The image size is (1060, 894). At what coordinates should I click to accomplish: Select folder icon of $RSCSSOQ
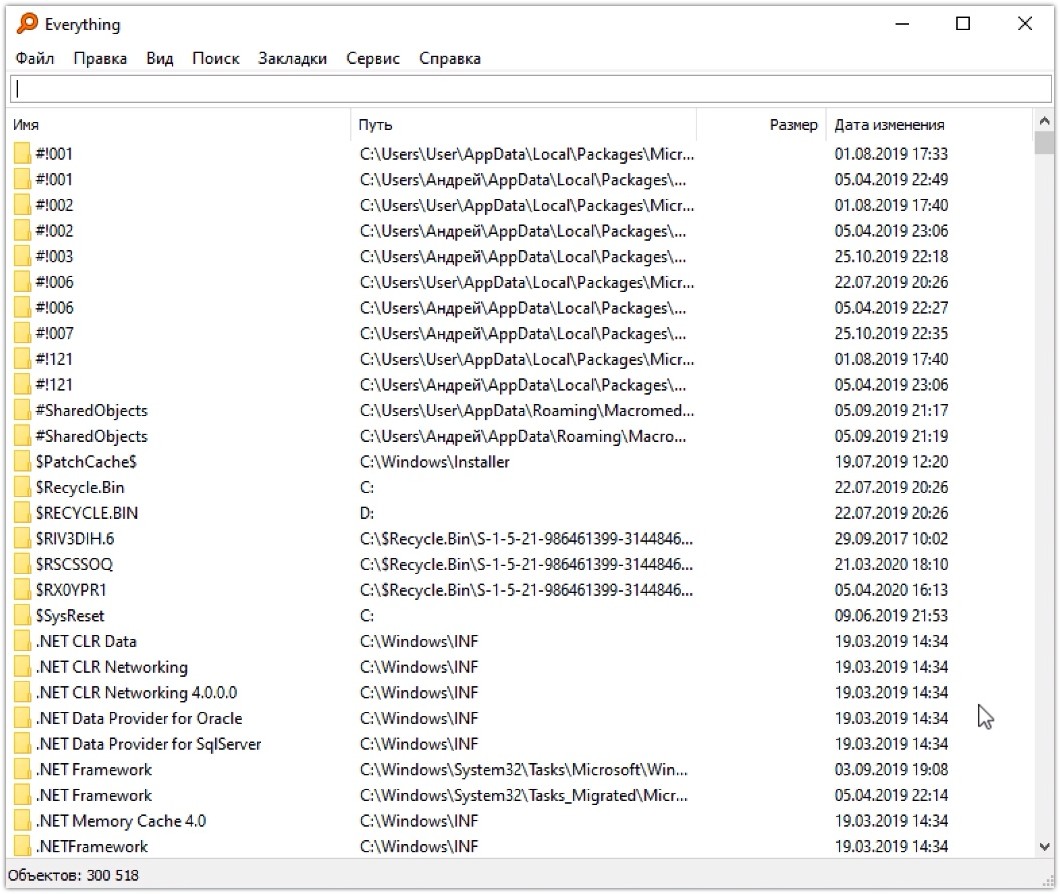[x=22, y=565]
